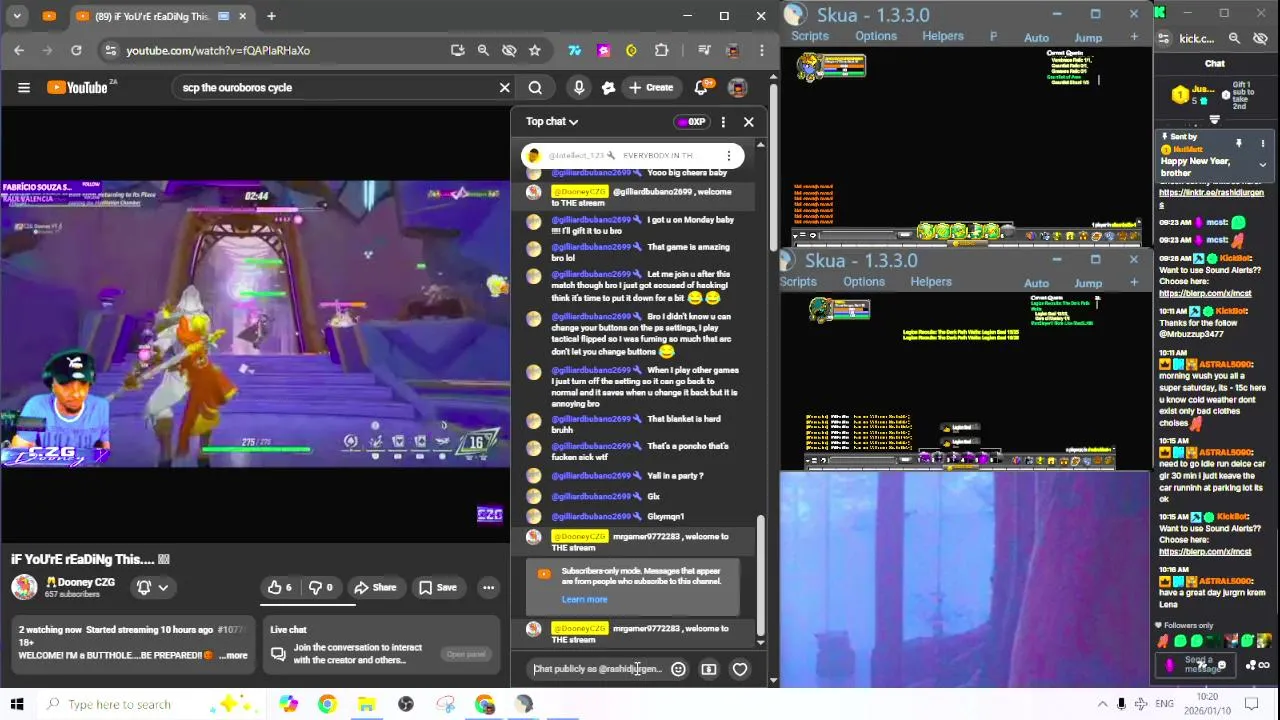Share the Dooney CZG stream
The image size is (1280, 720).
(376, 588)
